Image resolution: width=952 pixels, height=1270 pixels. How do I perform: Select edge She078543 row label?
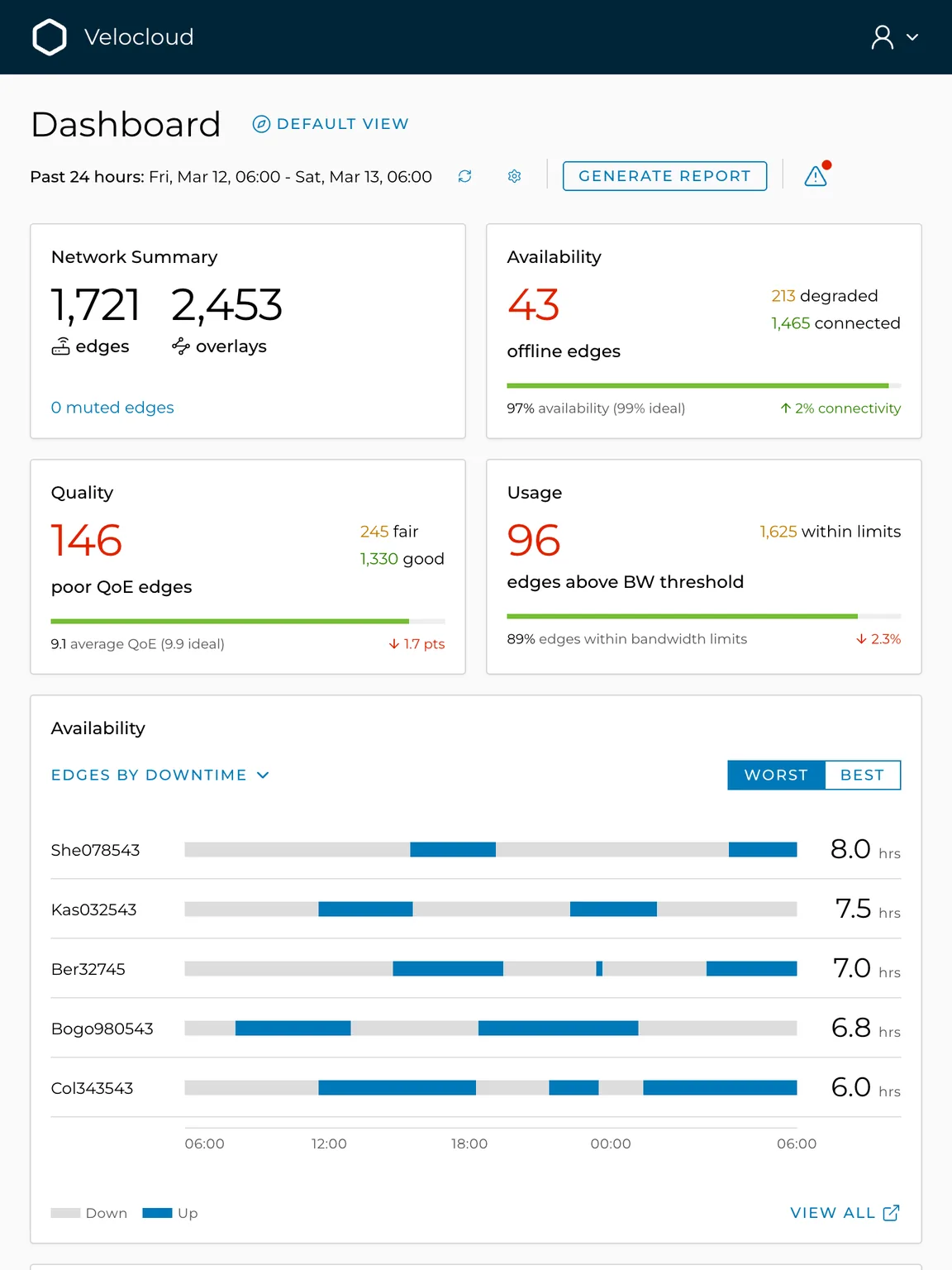pyautogui.click(x=95, y=850)
